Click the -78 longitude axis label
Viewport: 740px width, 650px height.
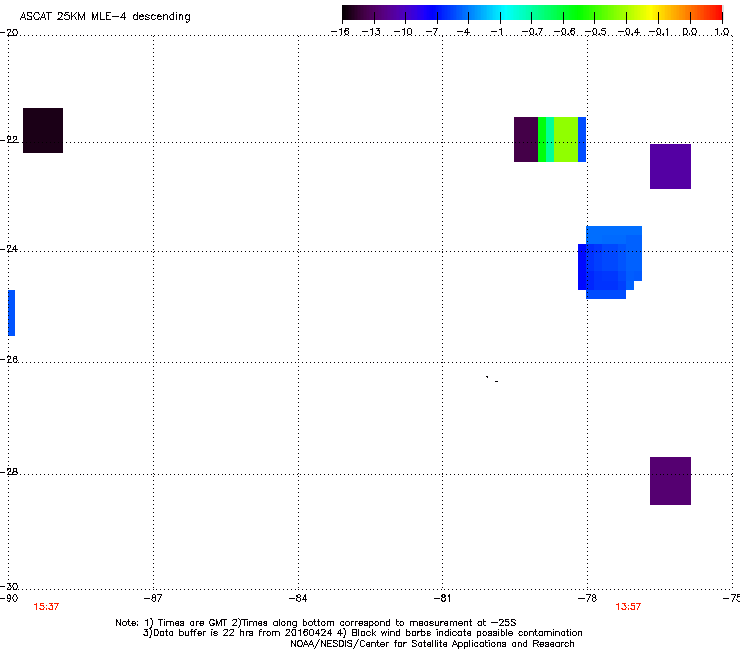point(588,598)
